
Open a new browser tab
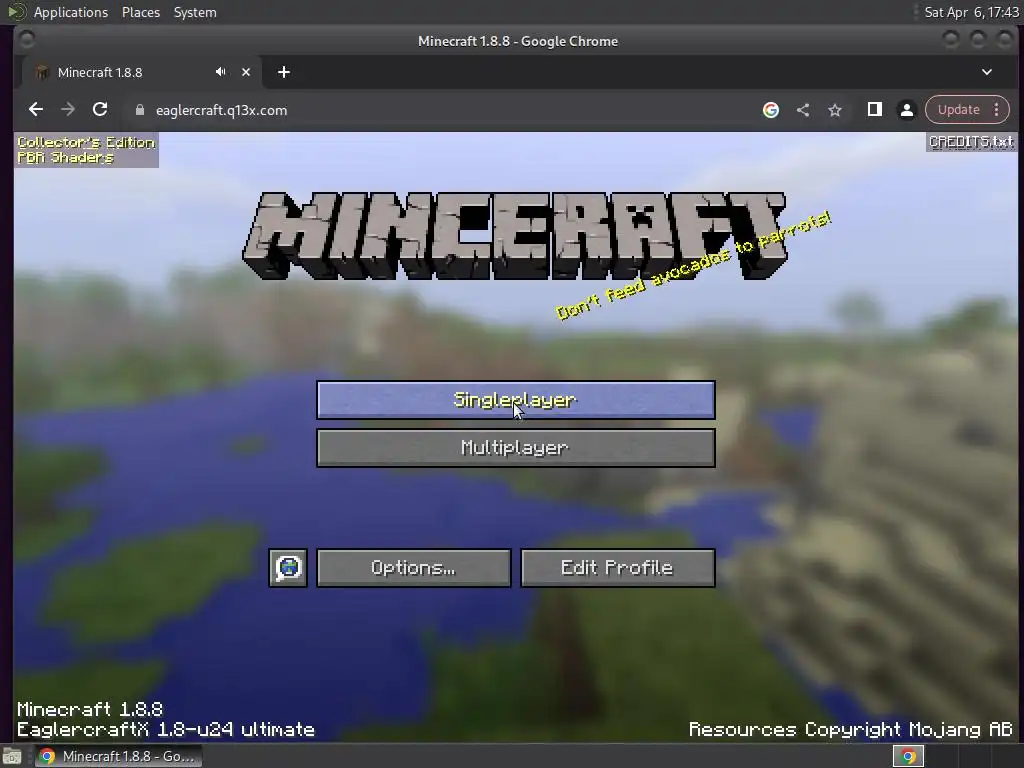point(283,72)
